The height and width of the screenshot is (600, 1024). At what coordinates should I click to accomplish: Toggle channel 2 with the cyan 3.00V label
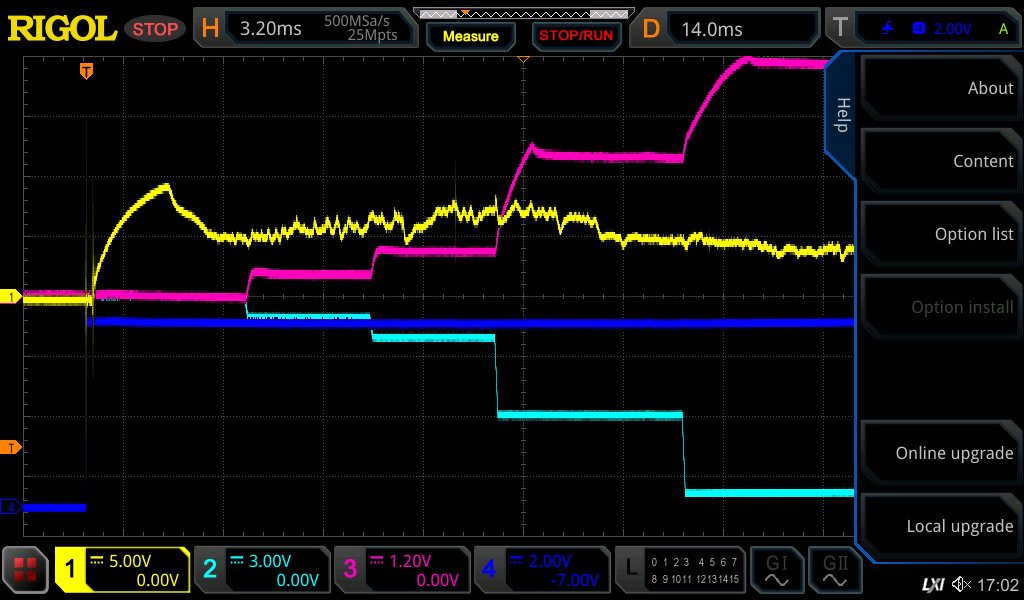pyautogui.click(x=261, y=570)
